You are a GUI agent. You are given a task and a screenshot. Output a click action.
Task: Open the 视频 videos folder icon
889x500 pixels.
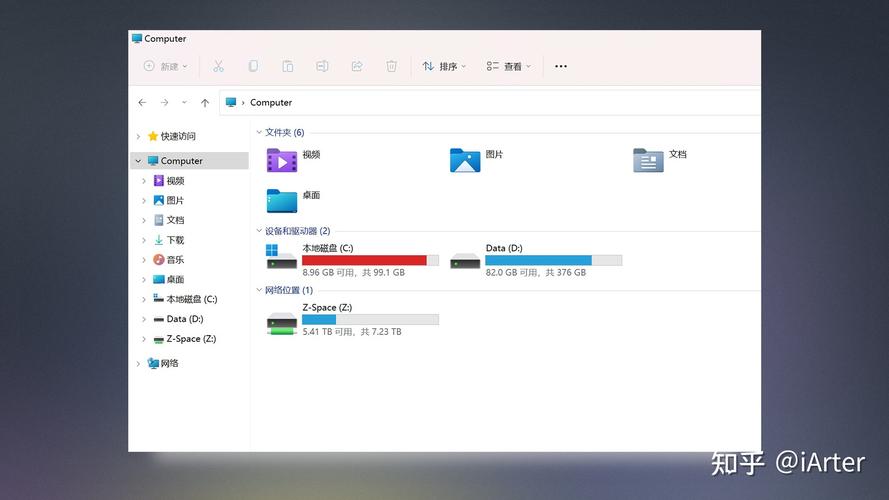[x=282, y=160]
